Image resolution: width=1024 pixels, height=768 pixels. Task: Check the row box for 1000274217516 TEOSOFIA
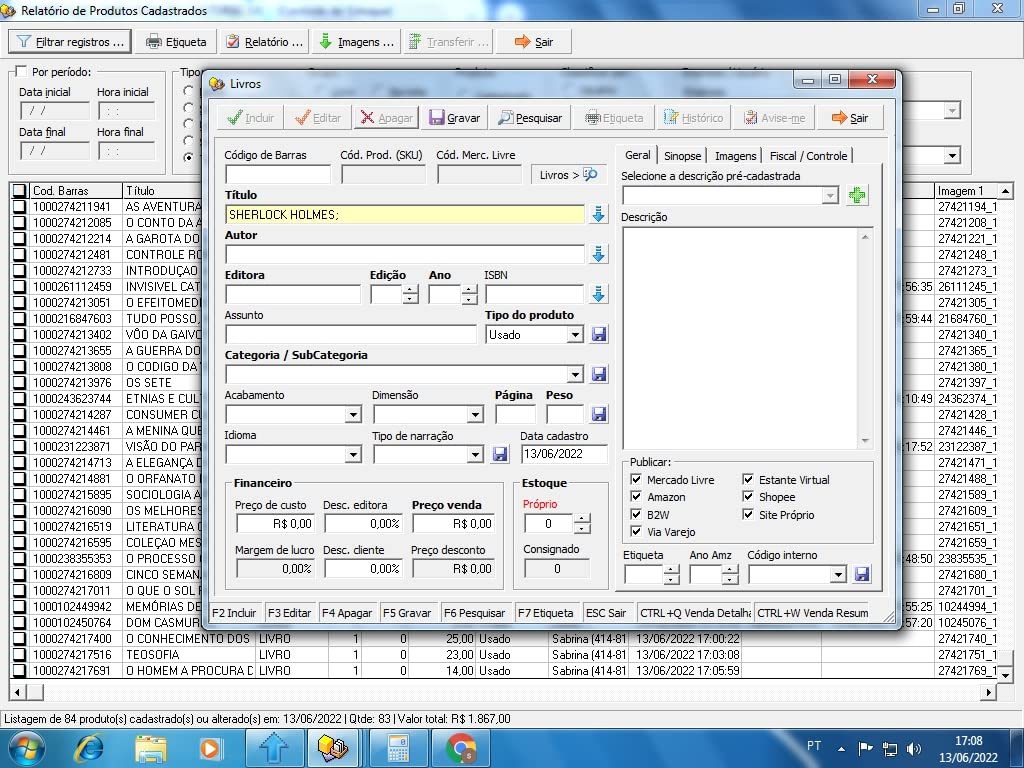[x=19, y=654]
